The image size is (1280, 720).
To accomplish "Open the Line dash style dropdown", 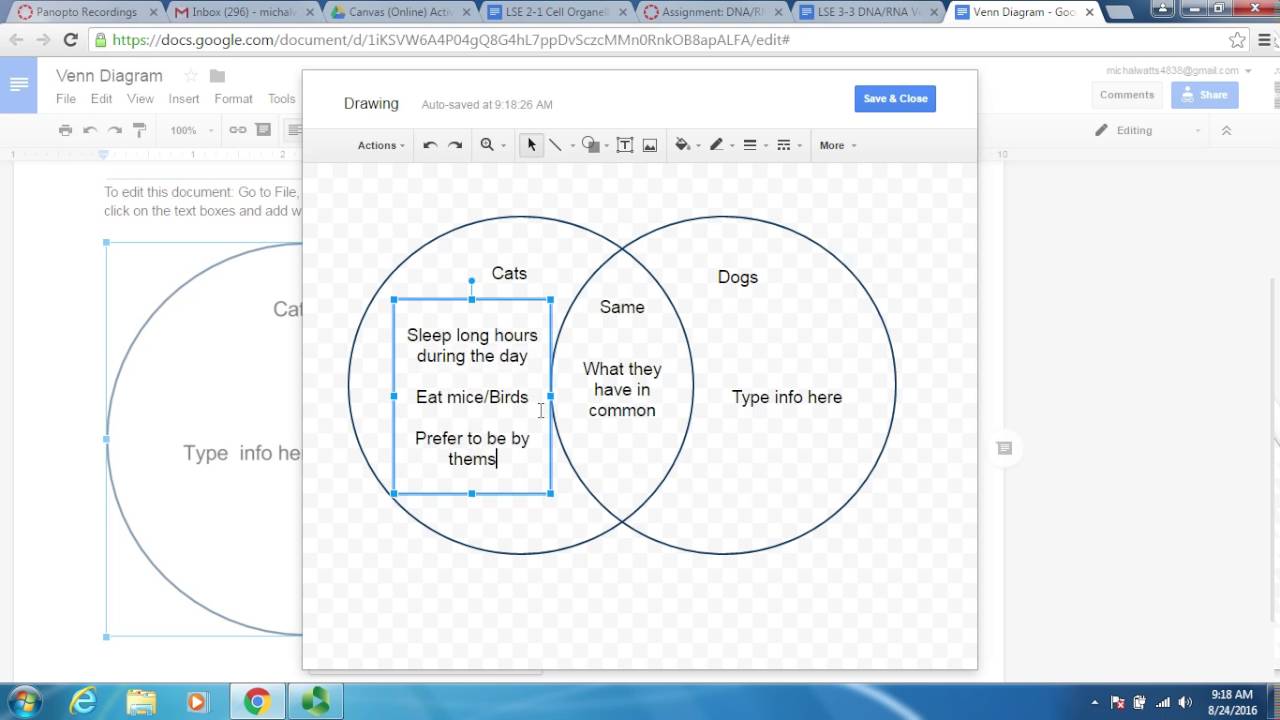I will coord(784,145).
